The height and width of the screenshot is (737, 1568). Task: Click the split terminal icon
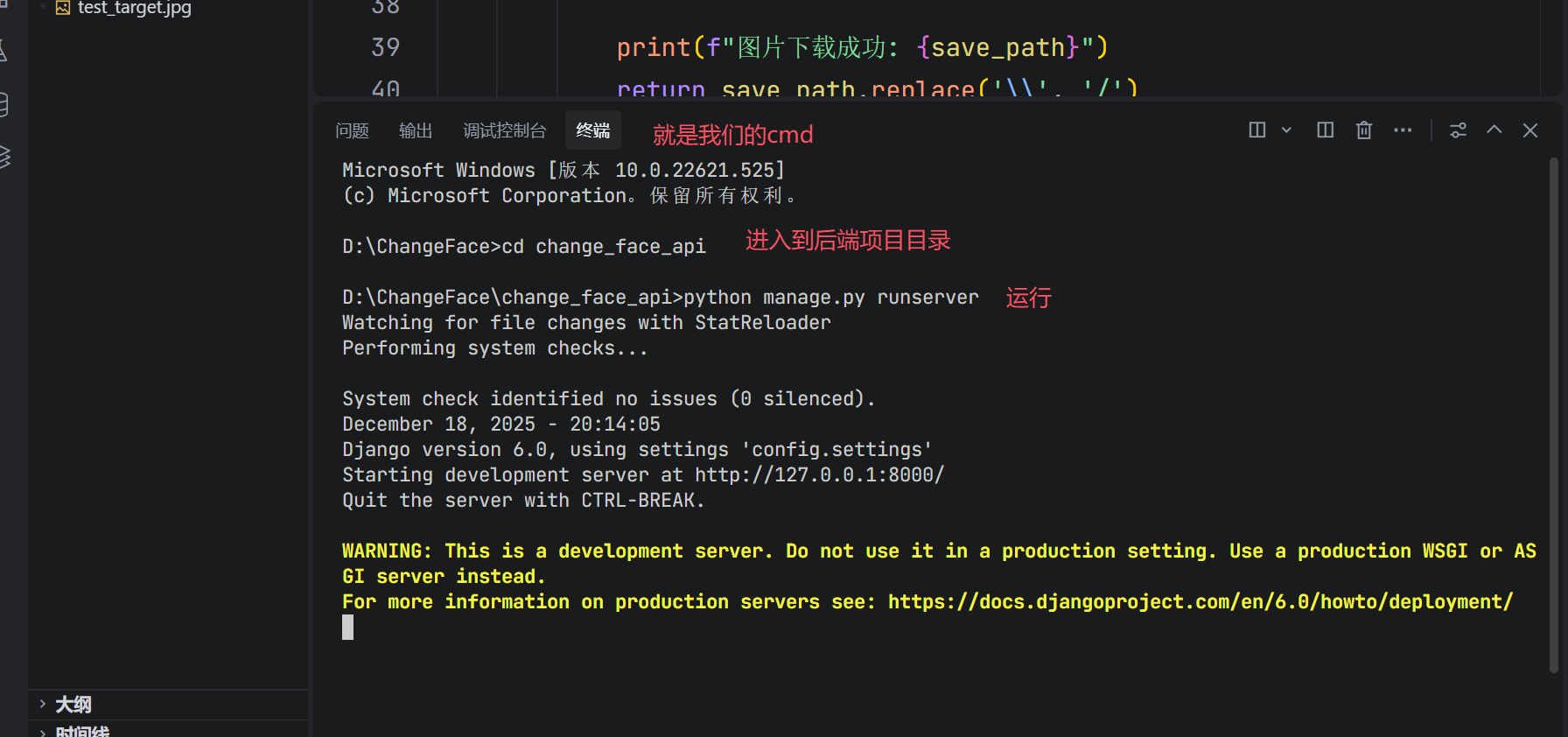pos(1257,130)
